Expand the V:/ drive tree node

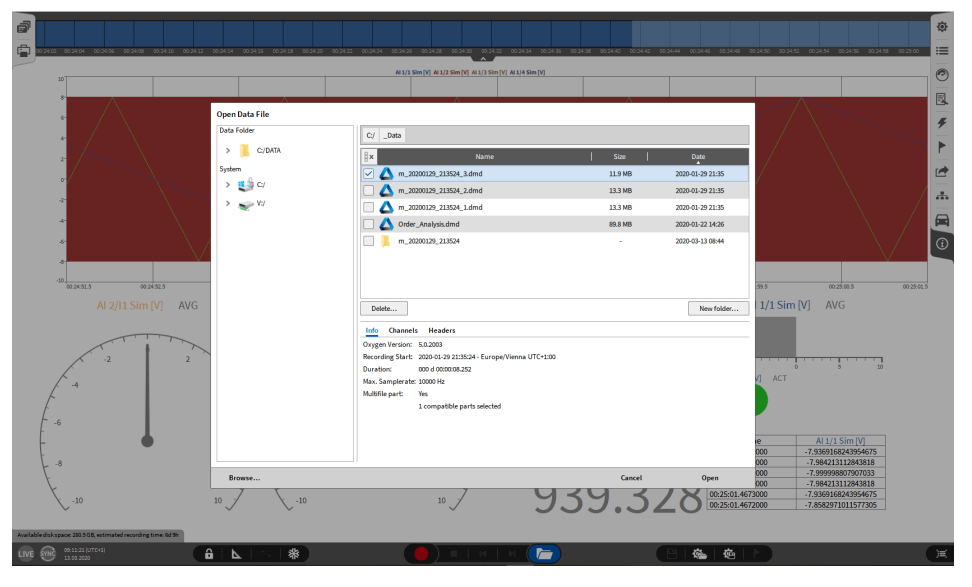(228, 203)
